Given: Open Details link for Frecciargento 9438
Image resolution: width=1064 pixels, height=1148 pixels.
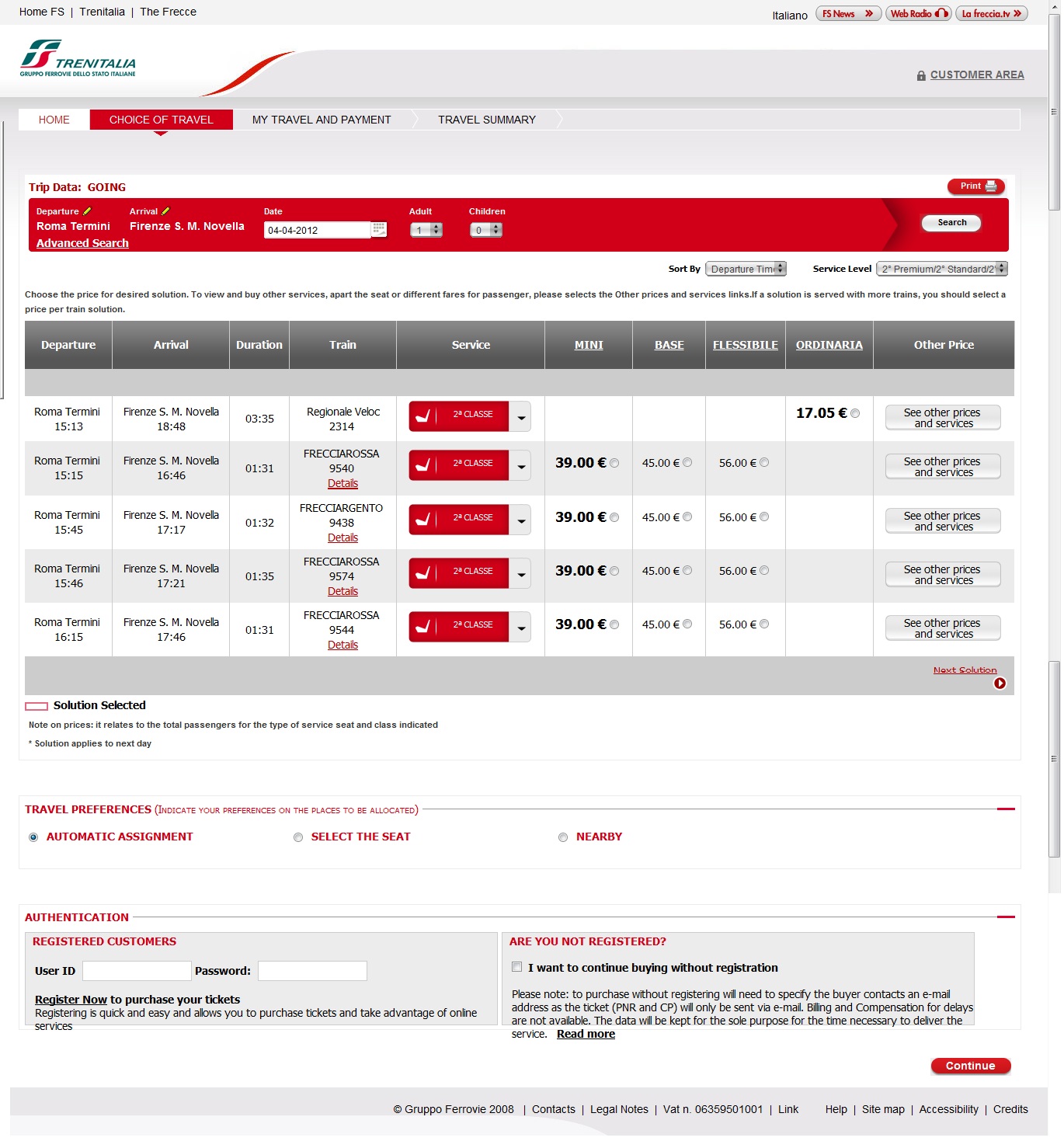Looking at the screenshot, I should (x=342, y=537).
